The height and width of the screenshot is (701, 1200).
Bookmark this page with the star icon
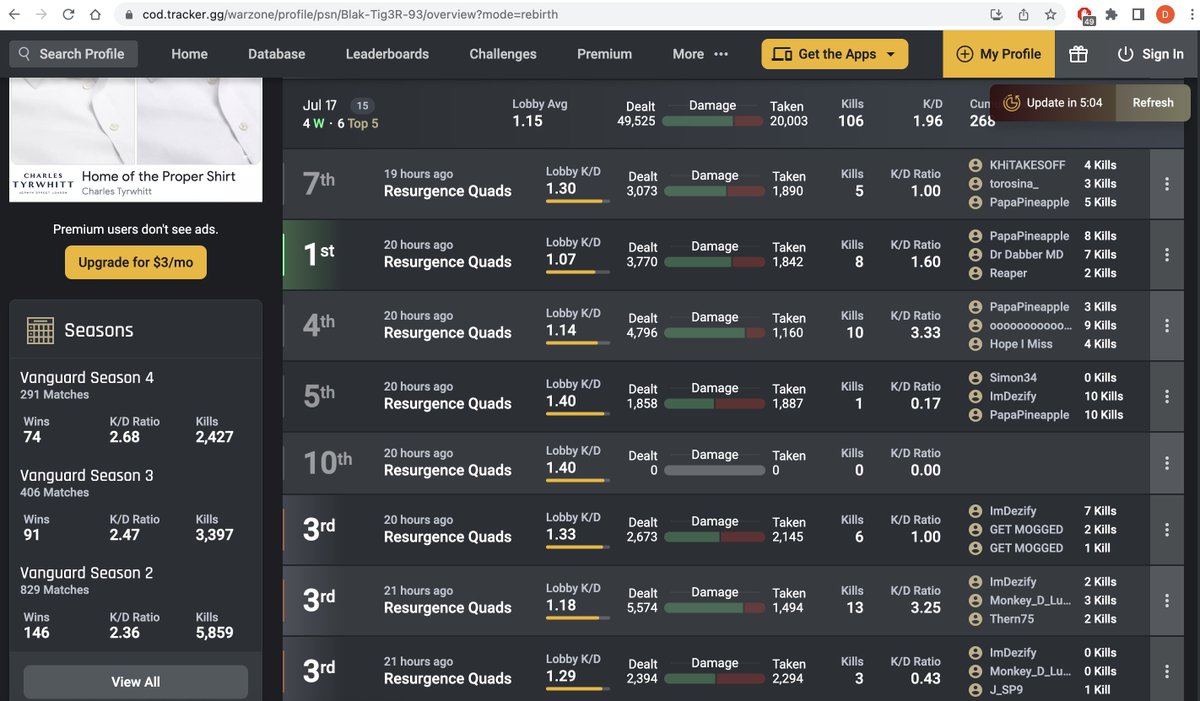pos(1050,15)
